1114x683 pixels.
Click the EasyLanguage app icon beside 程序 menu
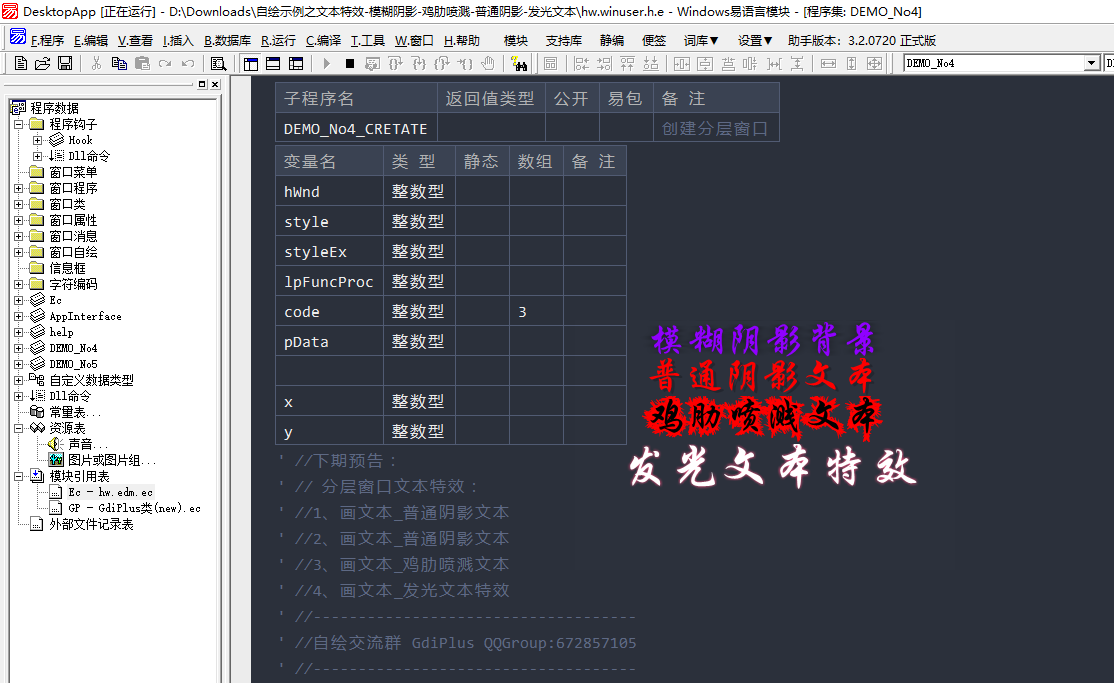click(18, 37)
